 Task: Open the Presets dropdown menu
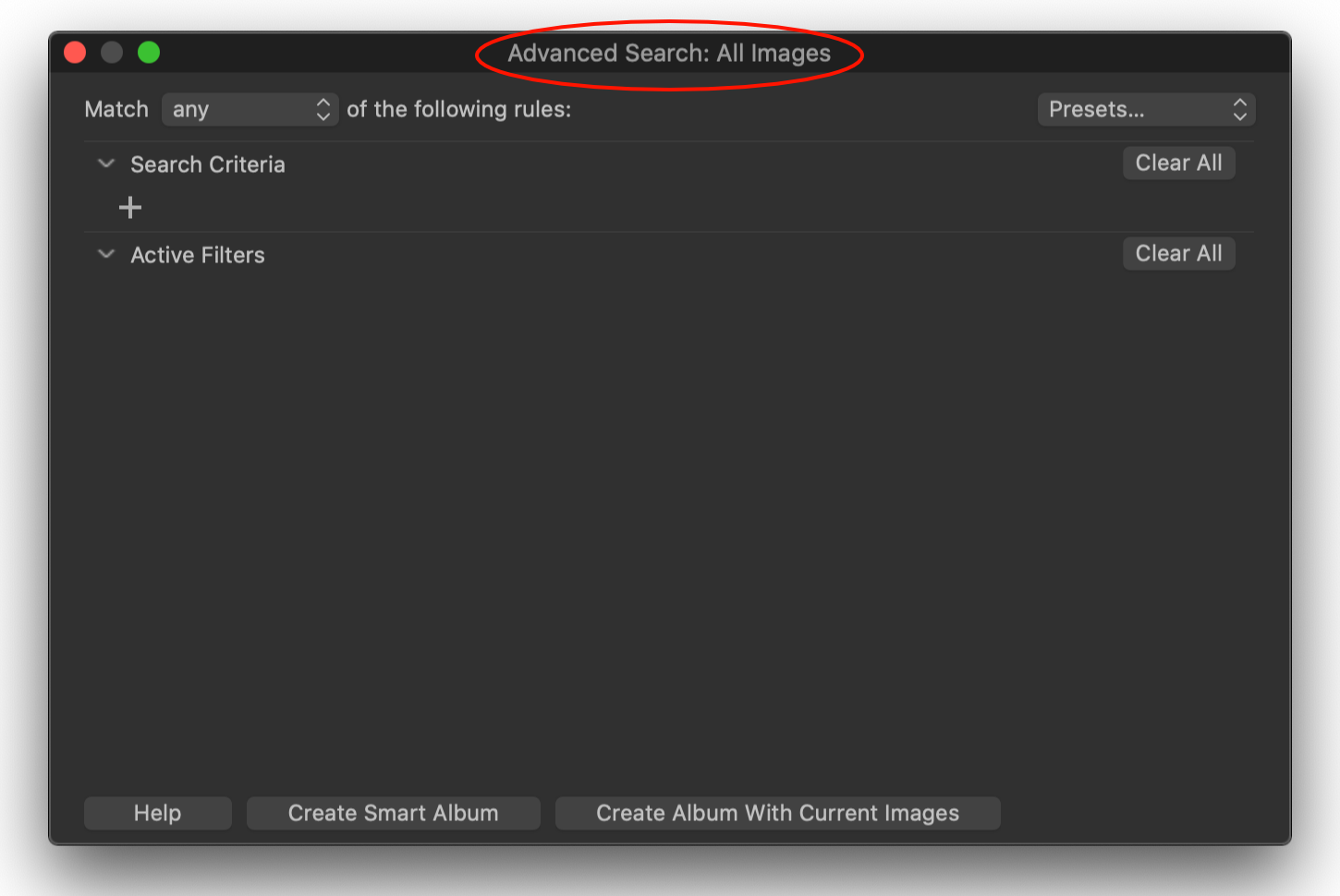click(x=1146, y=109)
